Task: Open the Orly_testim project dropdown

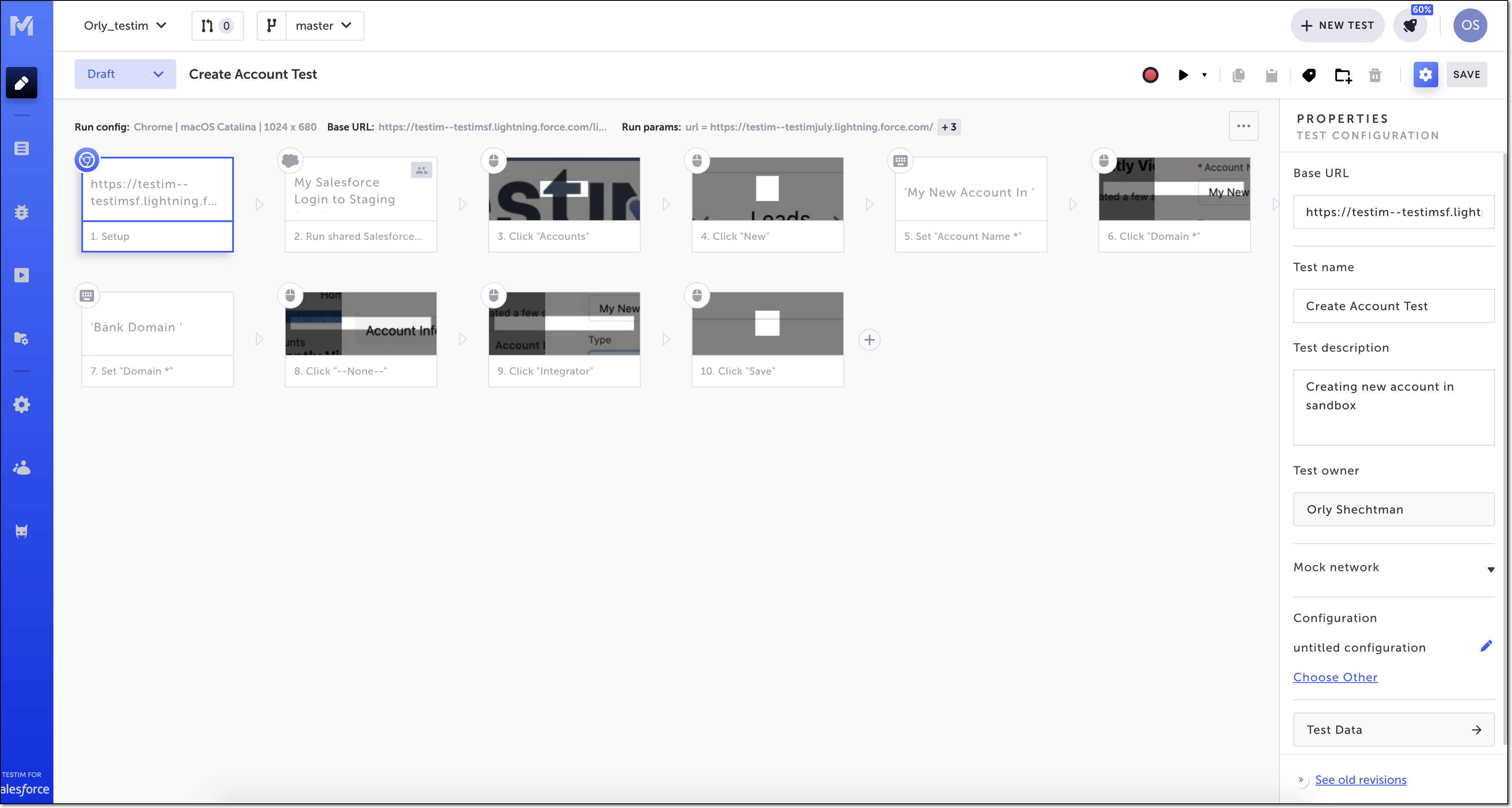Action: pos(125,26)
